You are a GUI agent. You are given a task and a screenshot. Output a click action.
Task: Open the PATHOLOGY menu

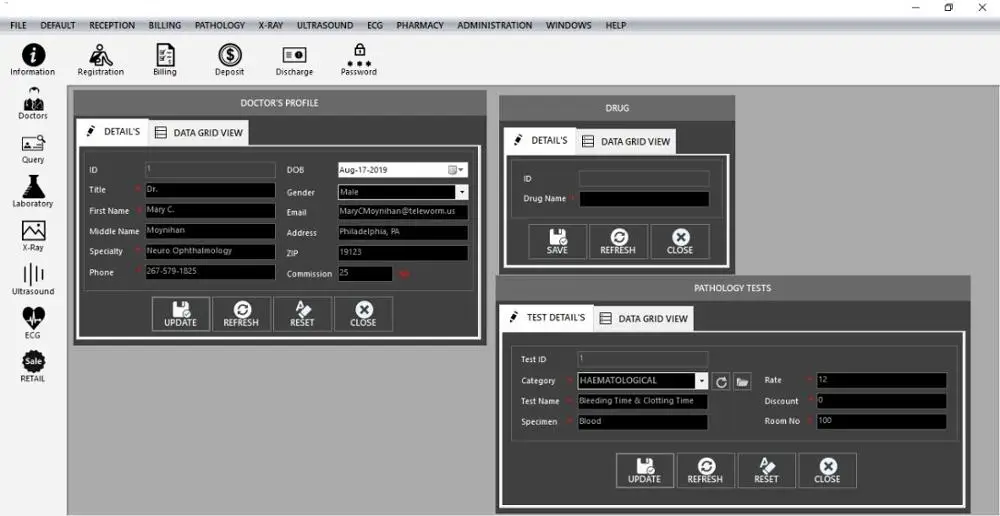(x=220, y=26)
